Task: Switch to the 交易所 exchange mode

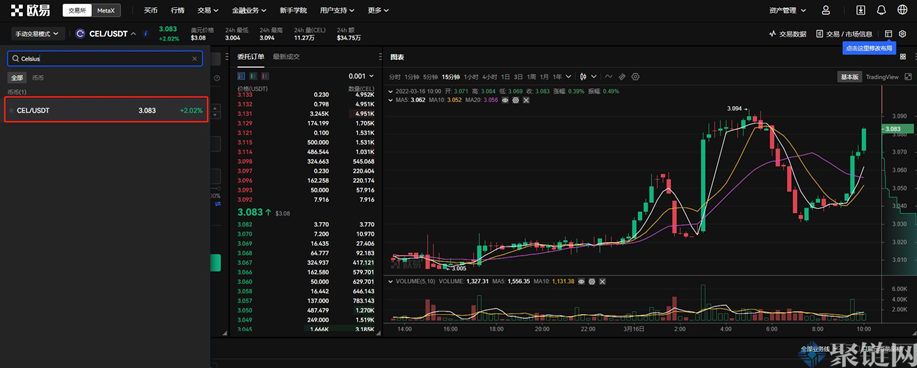Action: click(x=77, y=11)
